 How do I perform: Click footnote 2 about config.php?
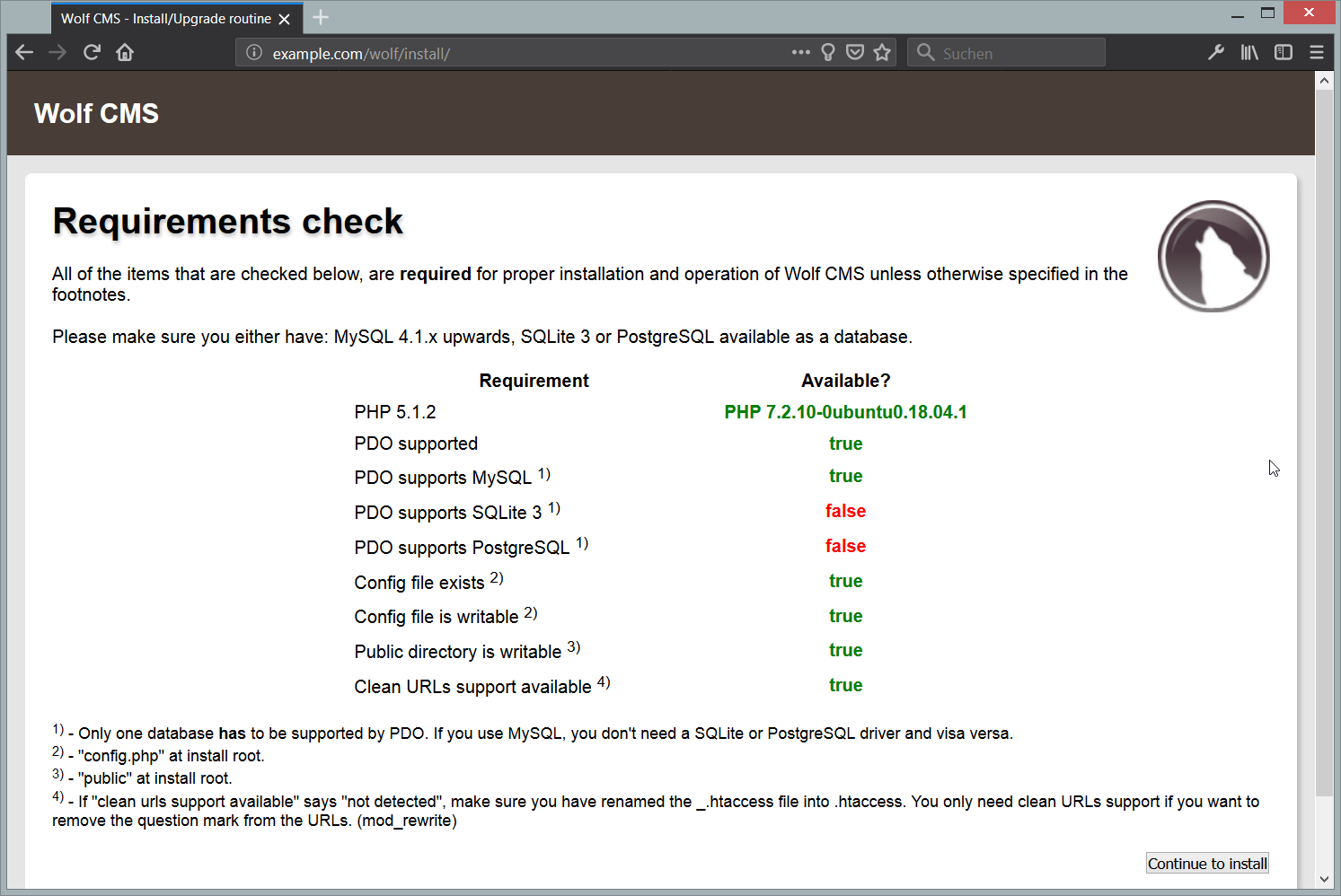coord(158,755)
